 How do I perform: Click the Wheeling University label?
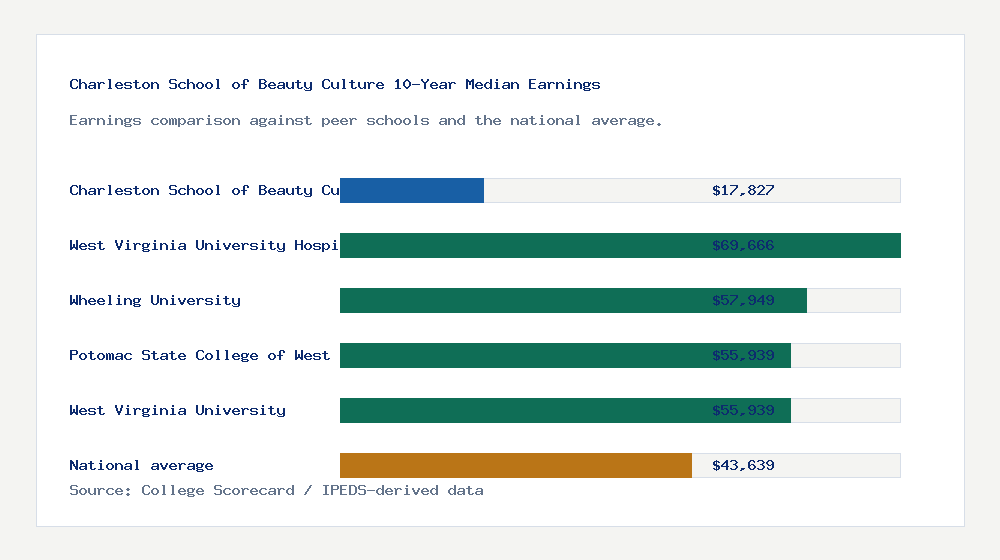(x=155, y=300)
